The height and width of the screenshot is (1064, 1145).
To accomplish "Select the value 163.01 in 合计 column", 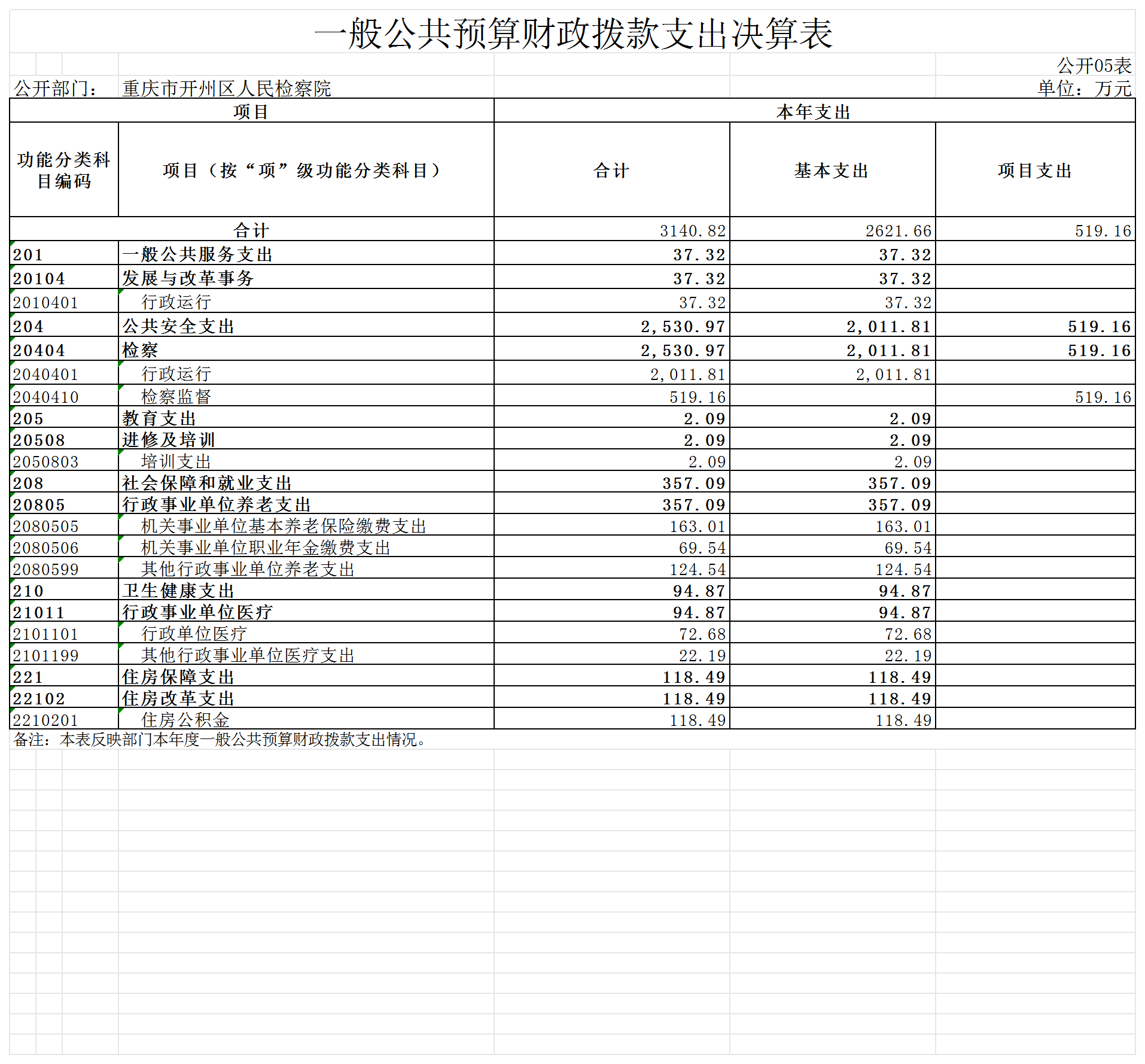I will coord(697,526).
